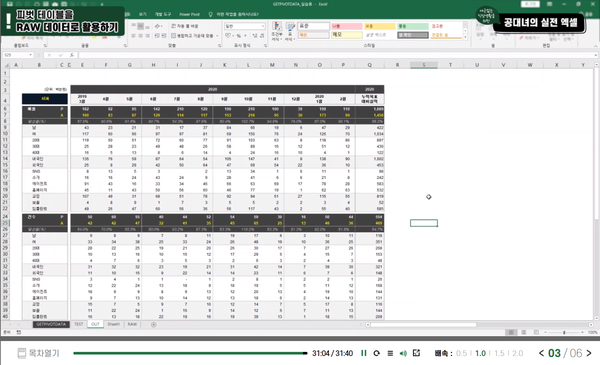This screenshot has height=365, width=600.
Task: Open orientation text angle dropdown
Action: coord(158,26)
